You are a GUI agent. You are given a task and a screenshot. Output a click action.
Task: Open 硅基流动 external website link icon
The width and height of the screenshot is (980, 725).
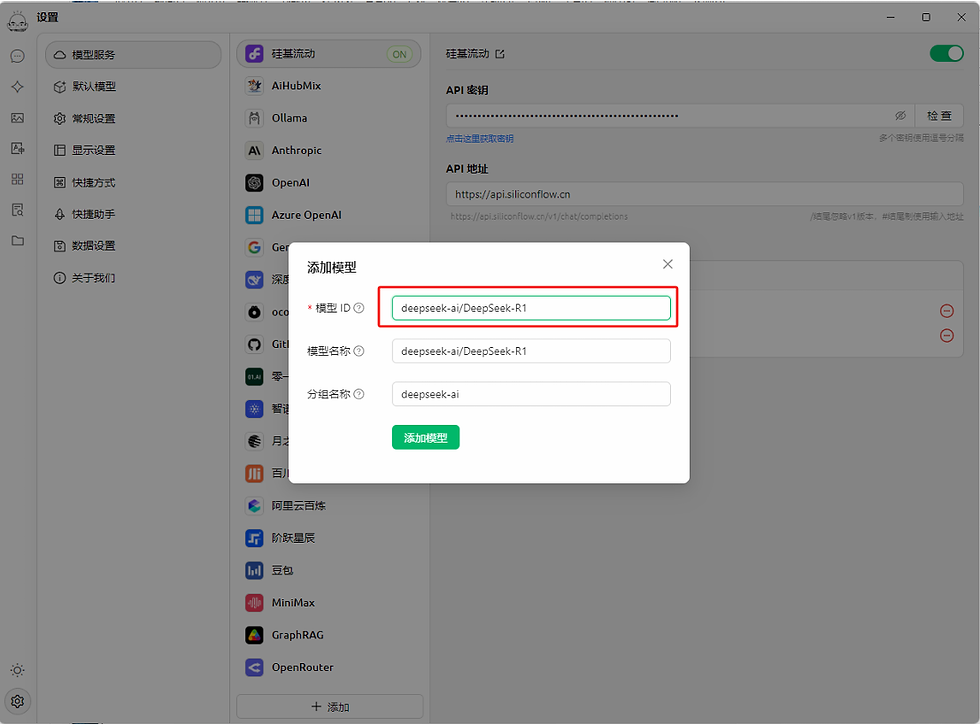500,54
